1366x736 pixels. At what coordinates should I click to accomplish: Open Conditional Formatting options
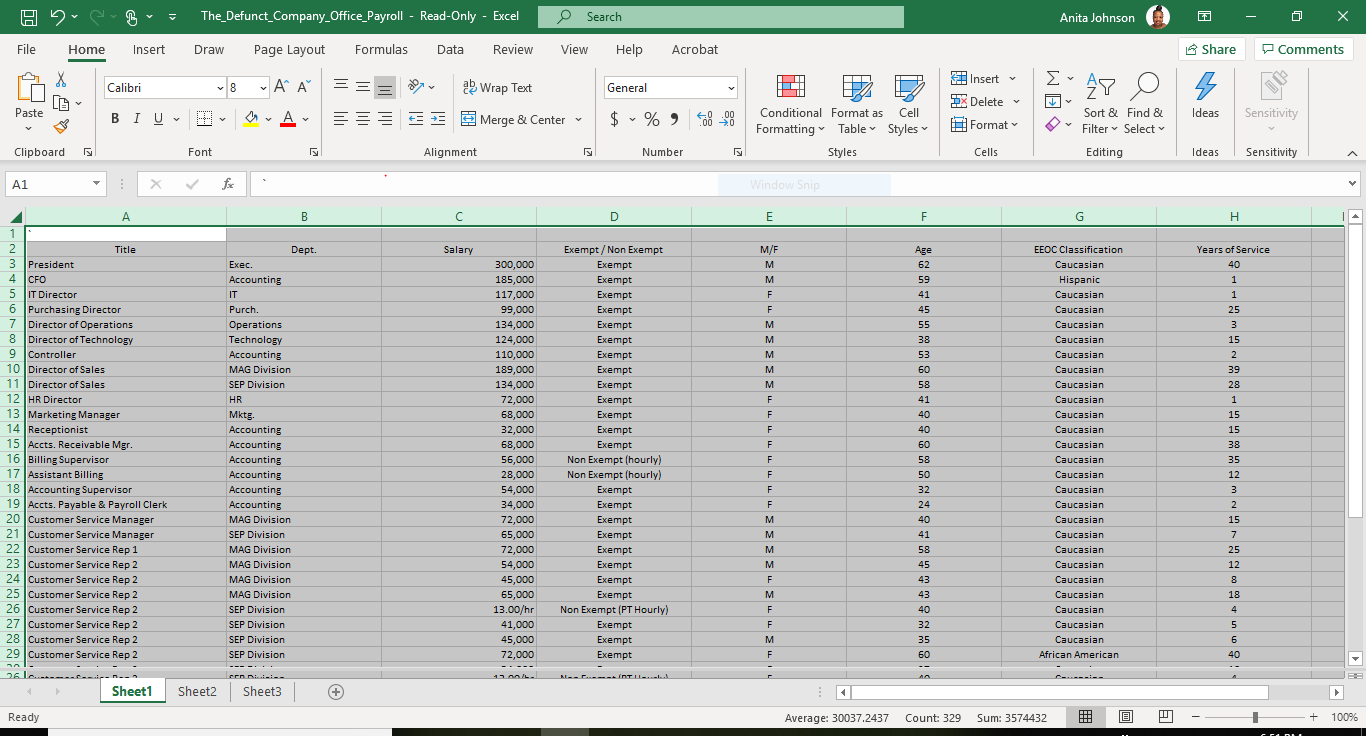(x=790, y=104)
